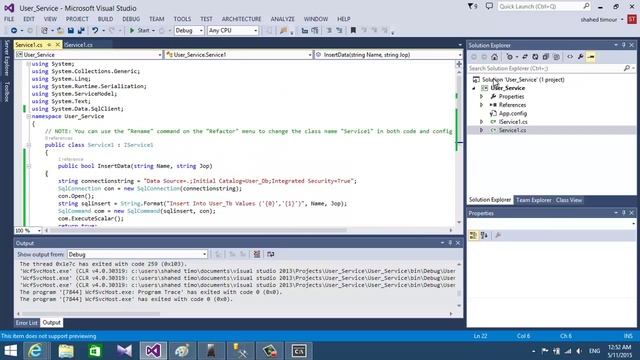Toggle Word Wrap in Output panel
Image resolution: width=640 pixels, height=360 pixels.
click(271, 254)
